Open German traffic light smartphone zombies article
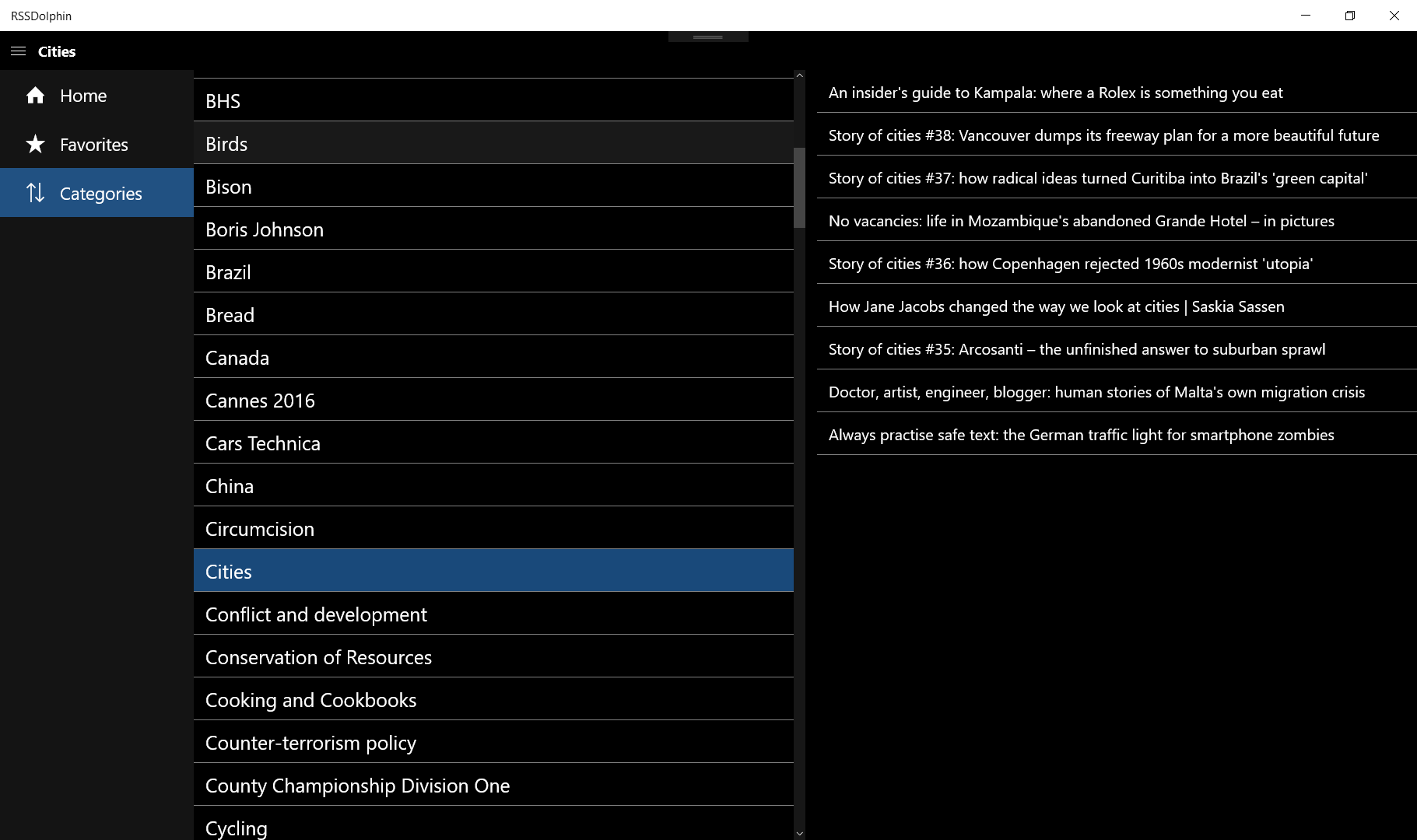 [1117, 434]
